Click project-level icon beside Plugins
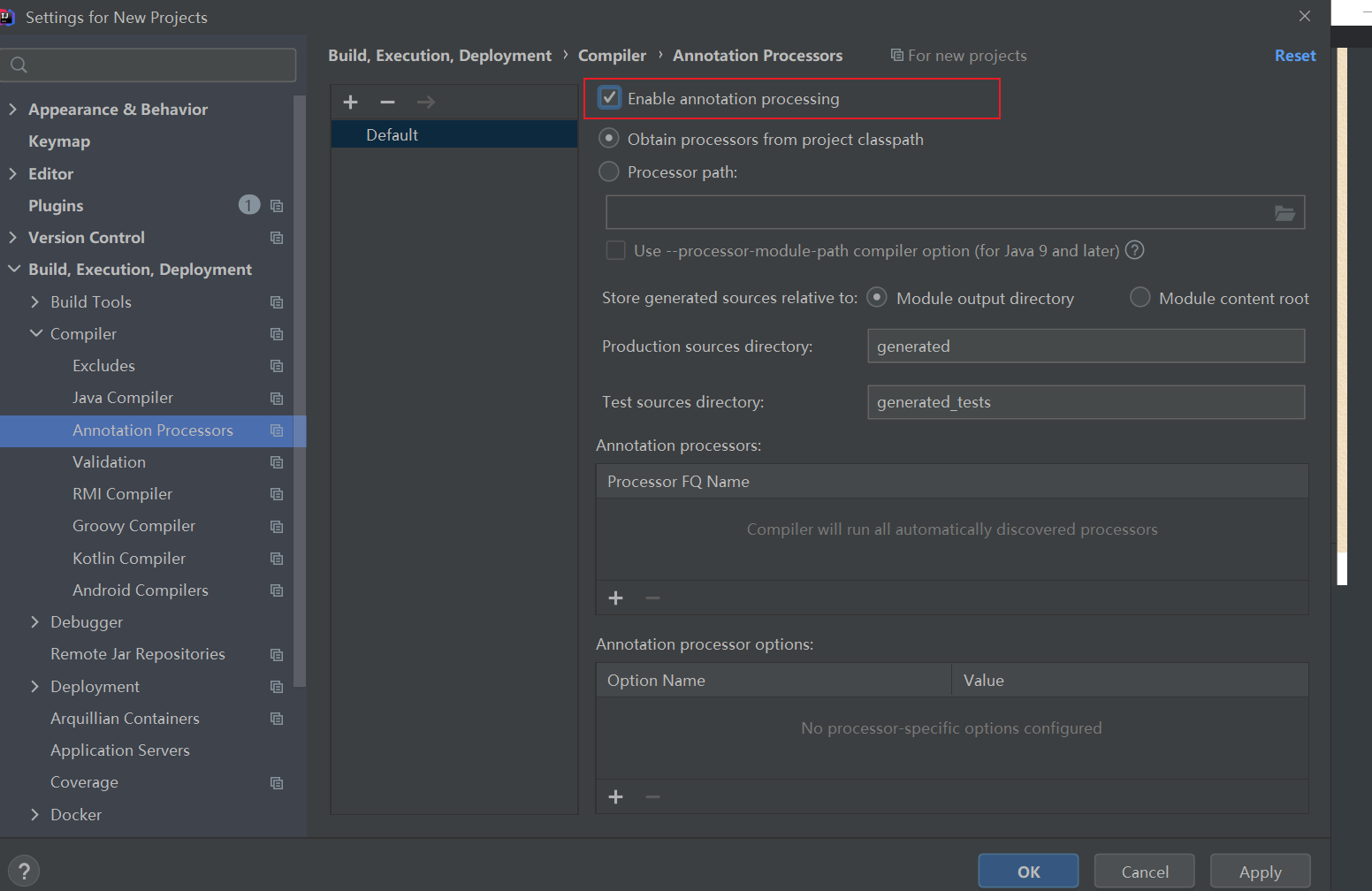The width and height of the screenshot is (1372, 891). point(277,206)
